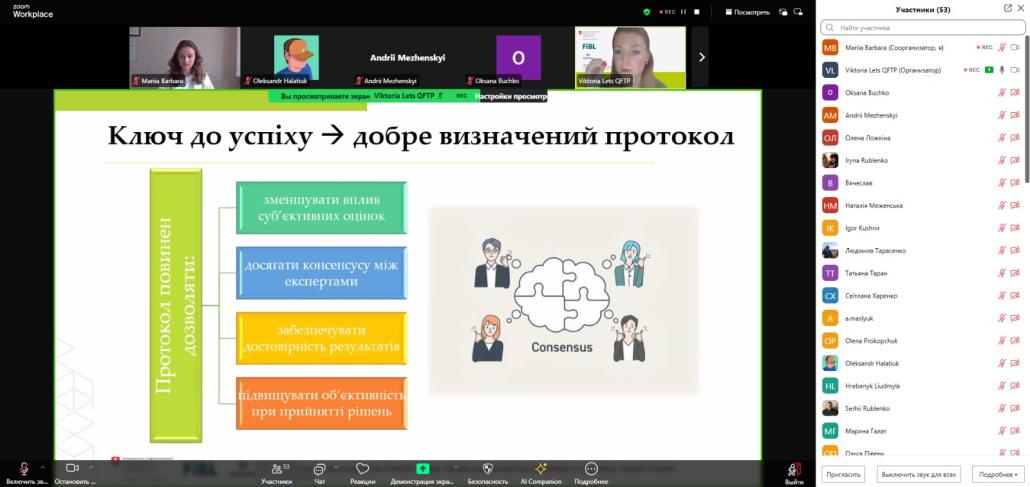This screenshot has width=1030, height=487.
Task: Open the Посмотреть view menu
Action: coord(747,12)
